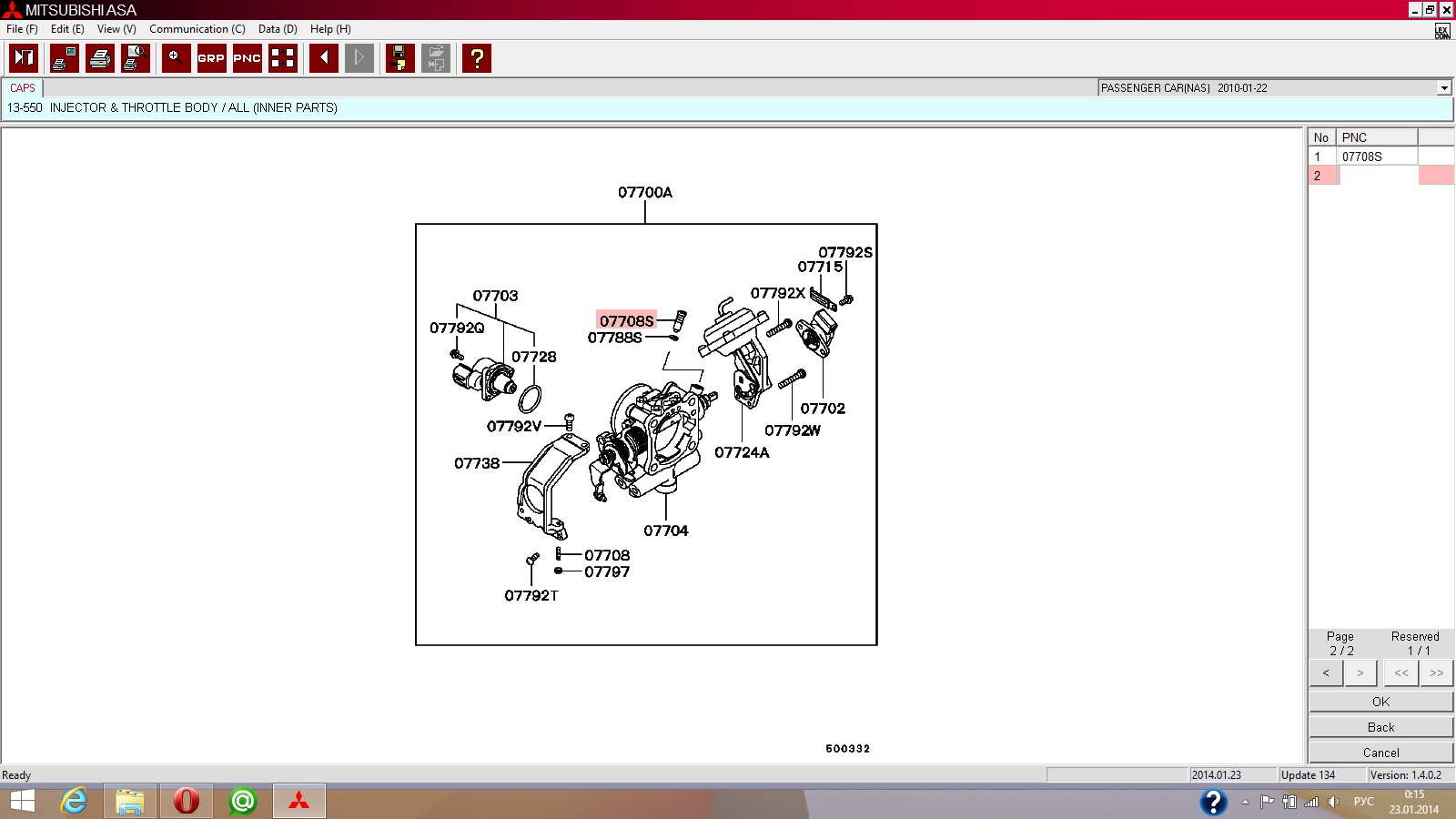The image size is (1456, 819).
Task: Open help with yellow question mark icon
Action: coord(476,58)
